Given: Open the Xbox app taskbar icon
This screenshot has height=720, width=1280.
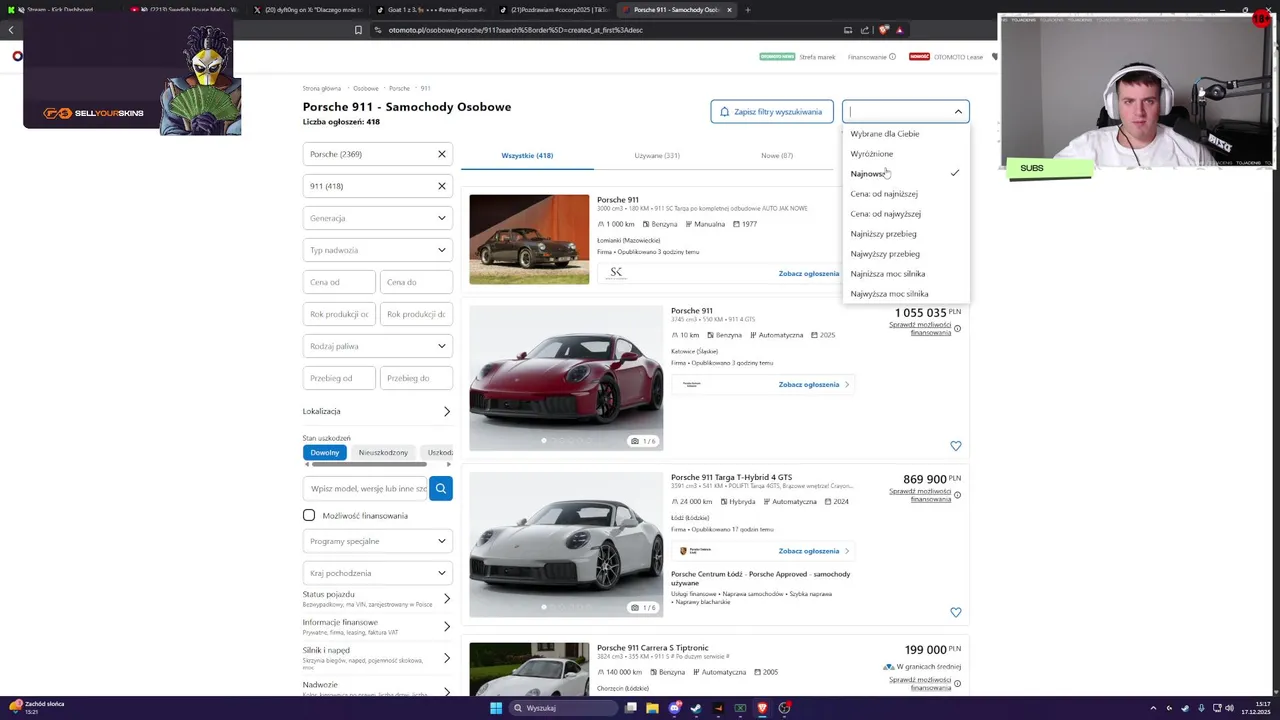Looking at the screenshot, I should 740,708.
